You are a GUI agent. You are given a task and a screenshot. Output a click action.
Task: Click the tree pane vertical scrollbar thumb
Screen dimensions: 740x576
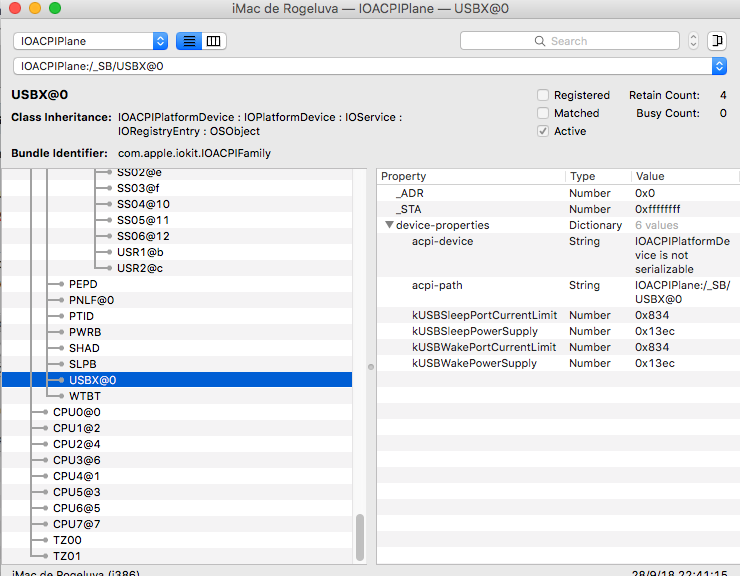click(360, 537)
